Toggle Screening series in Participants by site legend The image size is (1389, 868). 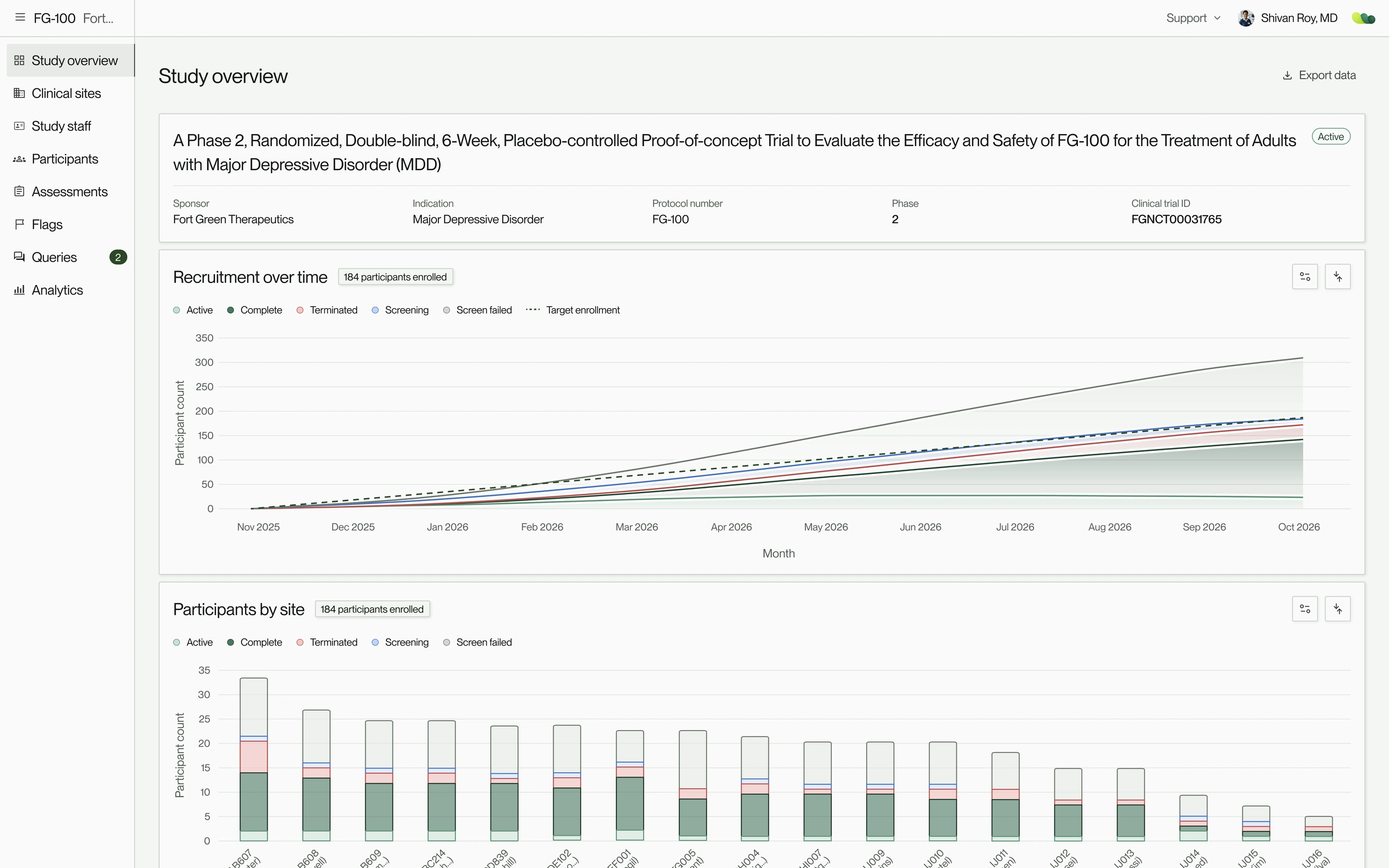(400, 642)
